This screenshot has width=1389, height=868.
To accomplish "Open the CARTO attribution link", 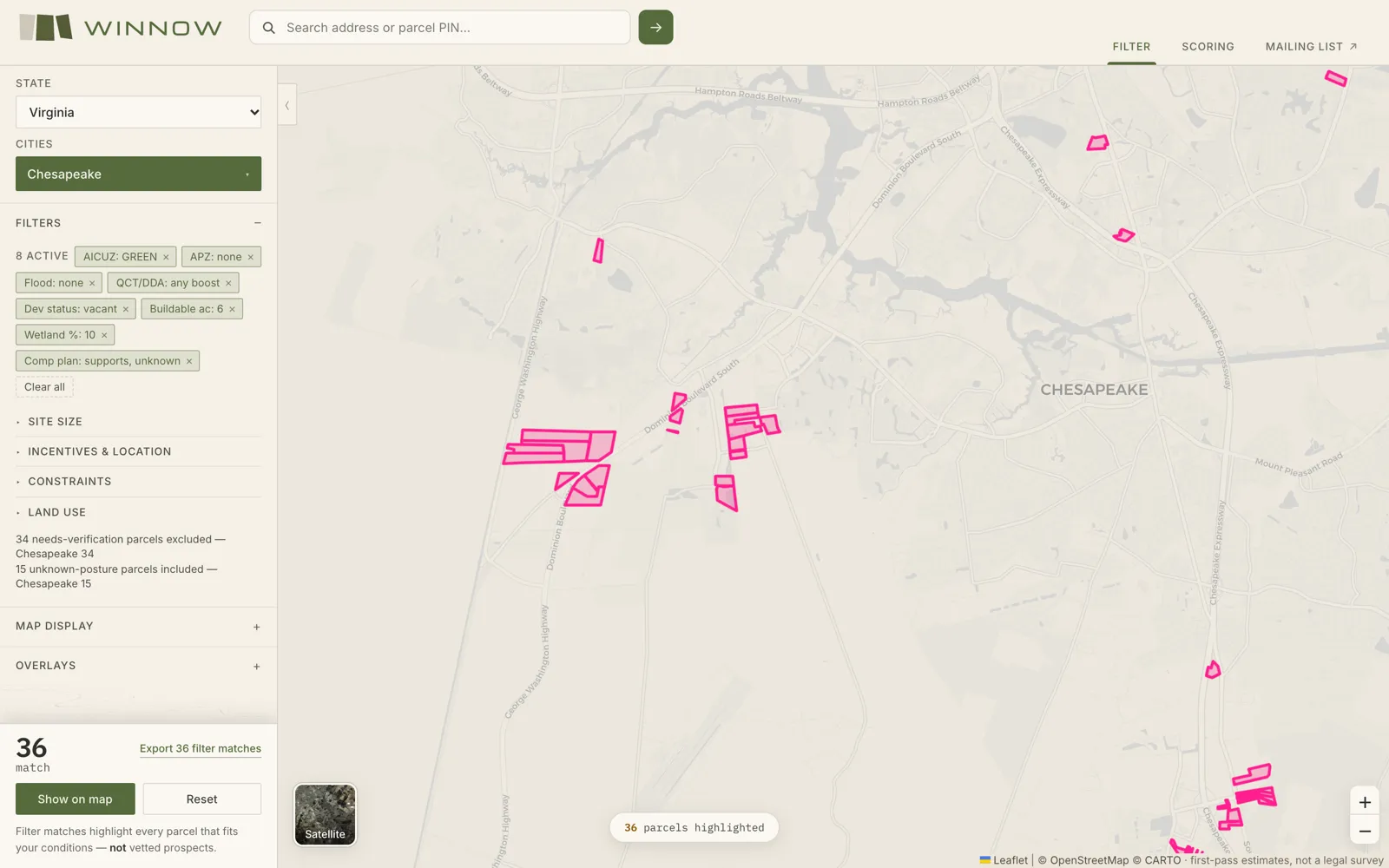I will [x=1162, y=860].
